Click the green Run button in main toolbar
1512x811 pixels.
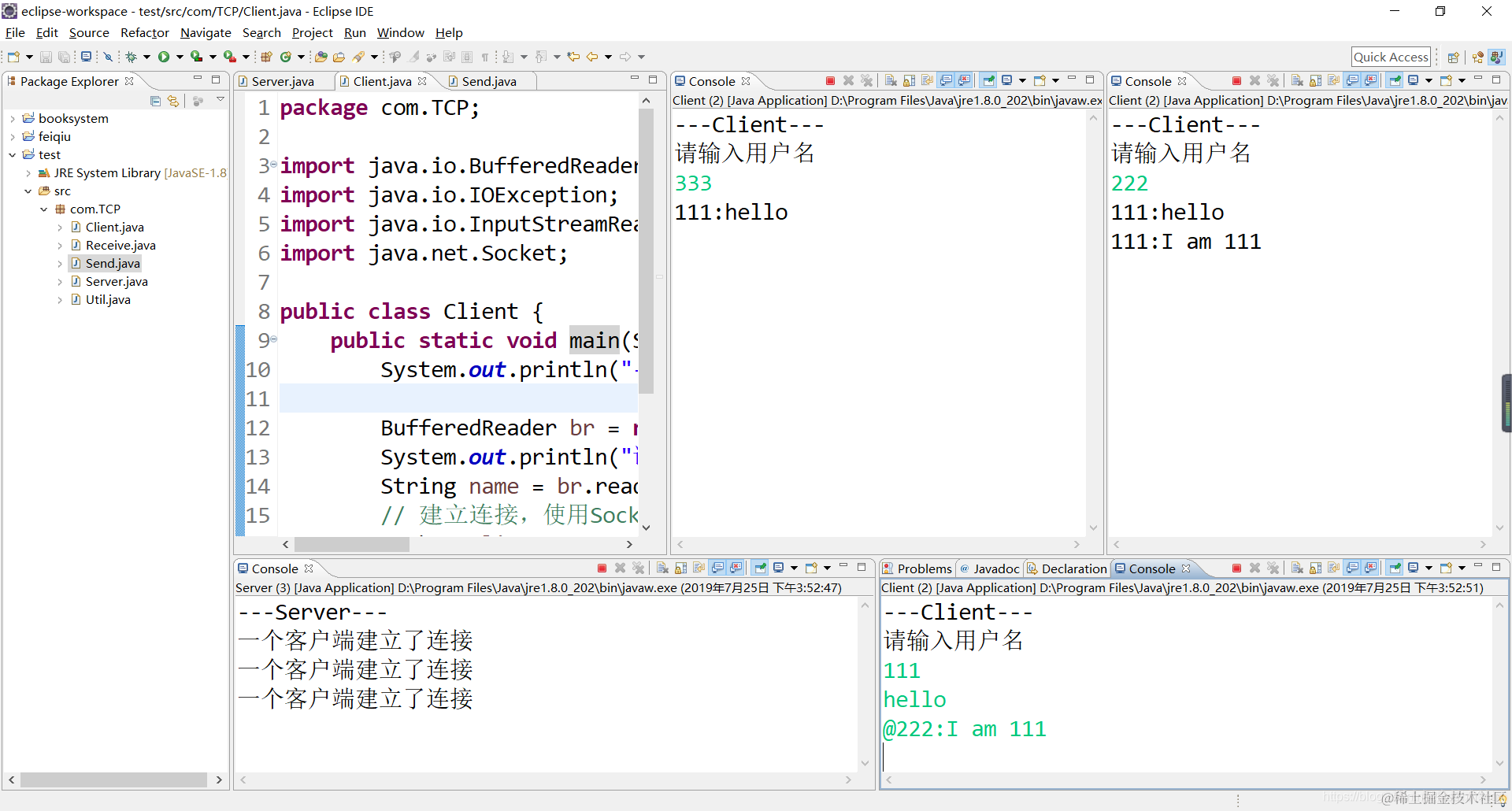coord(164,57)
